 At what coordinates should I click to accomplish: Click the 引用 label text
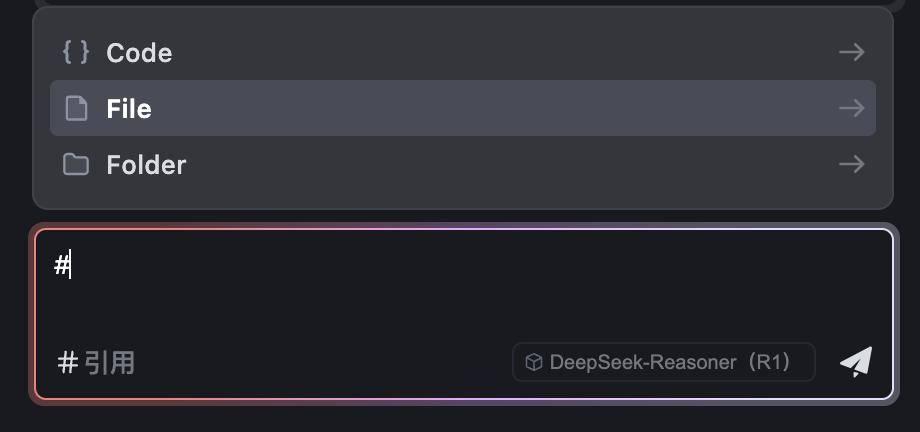coord(109,362)
